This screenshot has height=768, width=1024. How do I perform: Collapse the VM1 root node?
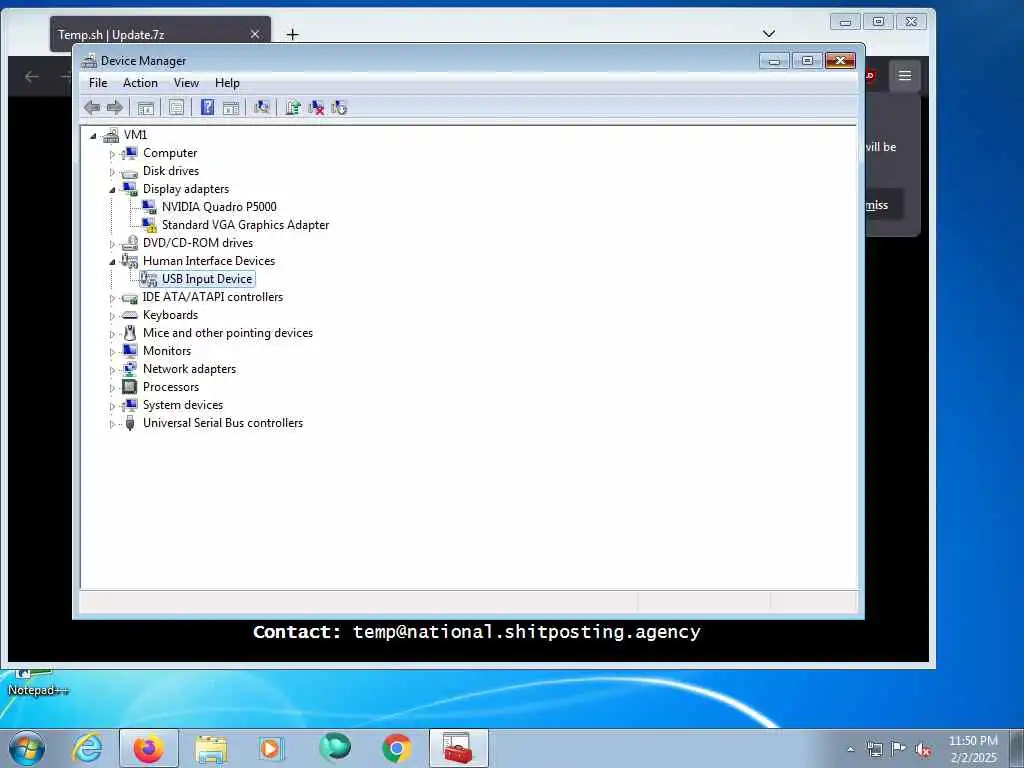click(x=93, y=136)
